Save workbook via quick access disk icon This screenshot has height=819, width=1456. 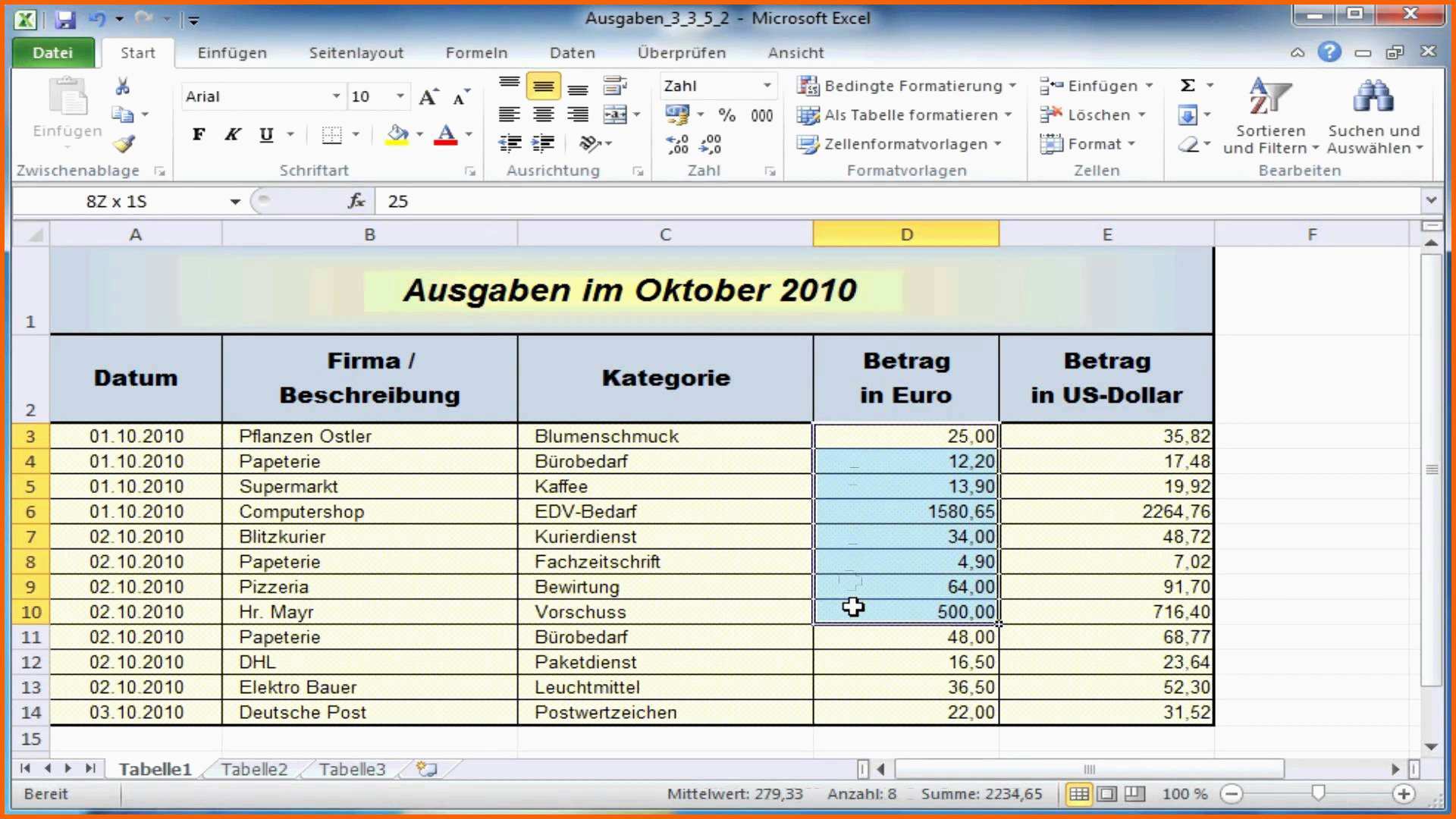tap(65, 18)
